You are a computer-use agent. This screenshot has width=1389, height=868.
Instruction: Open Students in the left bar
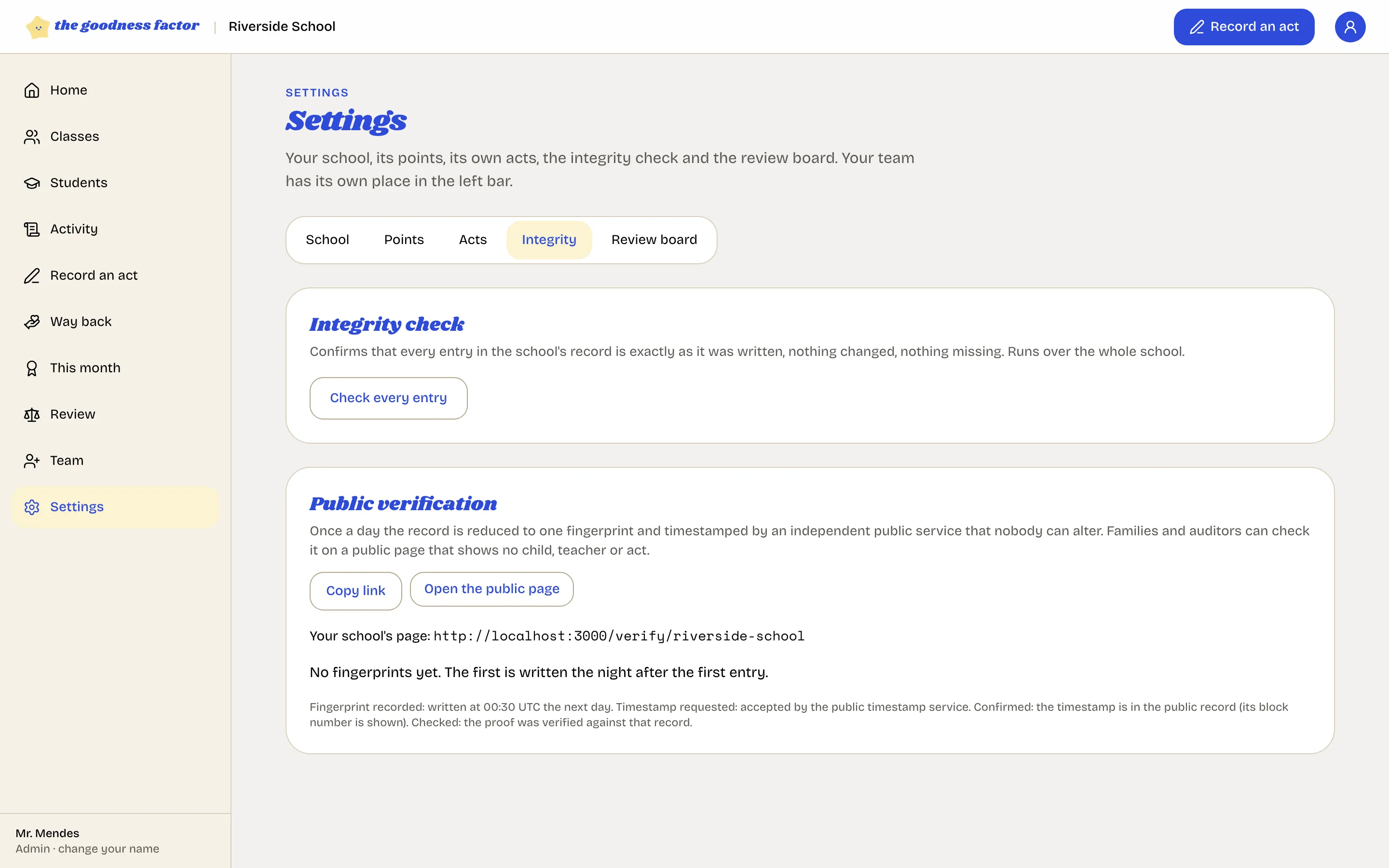click(x=115, y=183)
